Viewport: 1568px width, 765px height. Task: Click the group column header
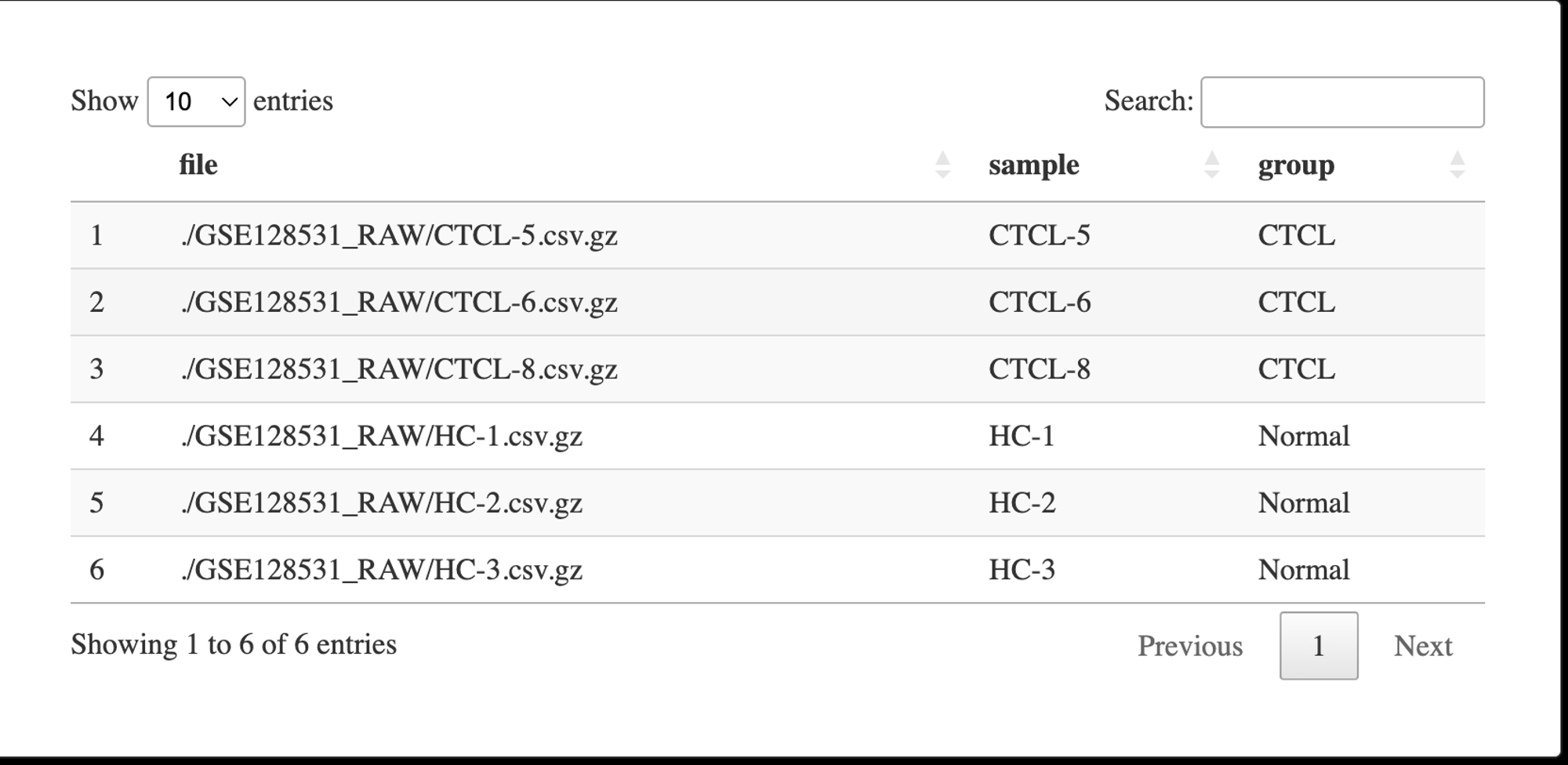click(1296, 165)
